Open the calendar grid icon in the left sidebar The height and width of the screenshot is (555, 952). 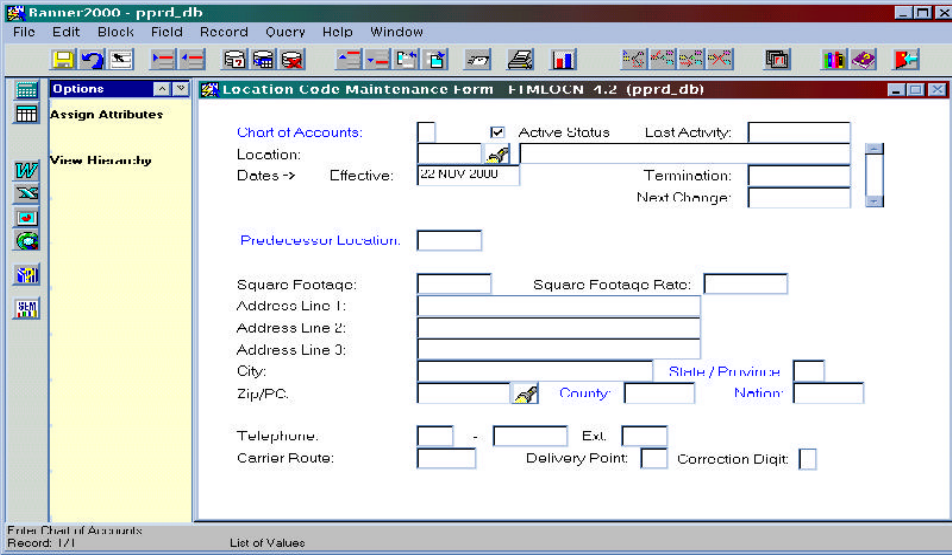(x=26, y=114)
